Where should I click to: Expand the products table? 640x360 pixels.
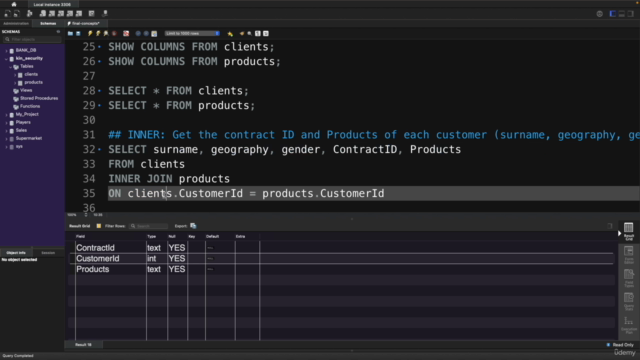tap(15, 83)
